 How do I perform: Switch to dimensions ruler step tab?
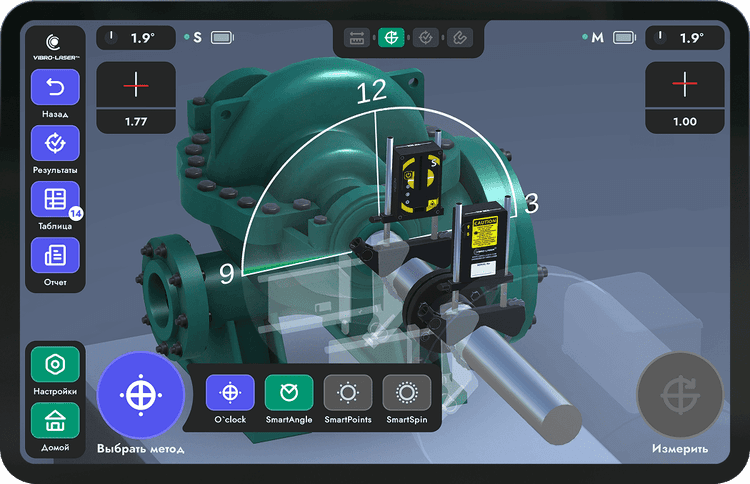click(x=357, y=38)
